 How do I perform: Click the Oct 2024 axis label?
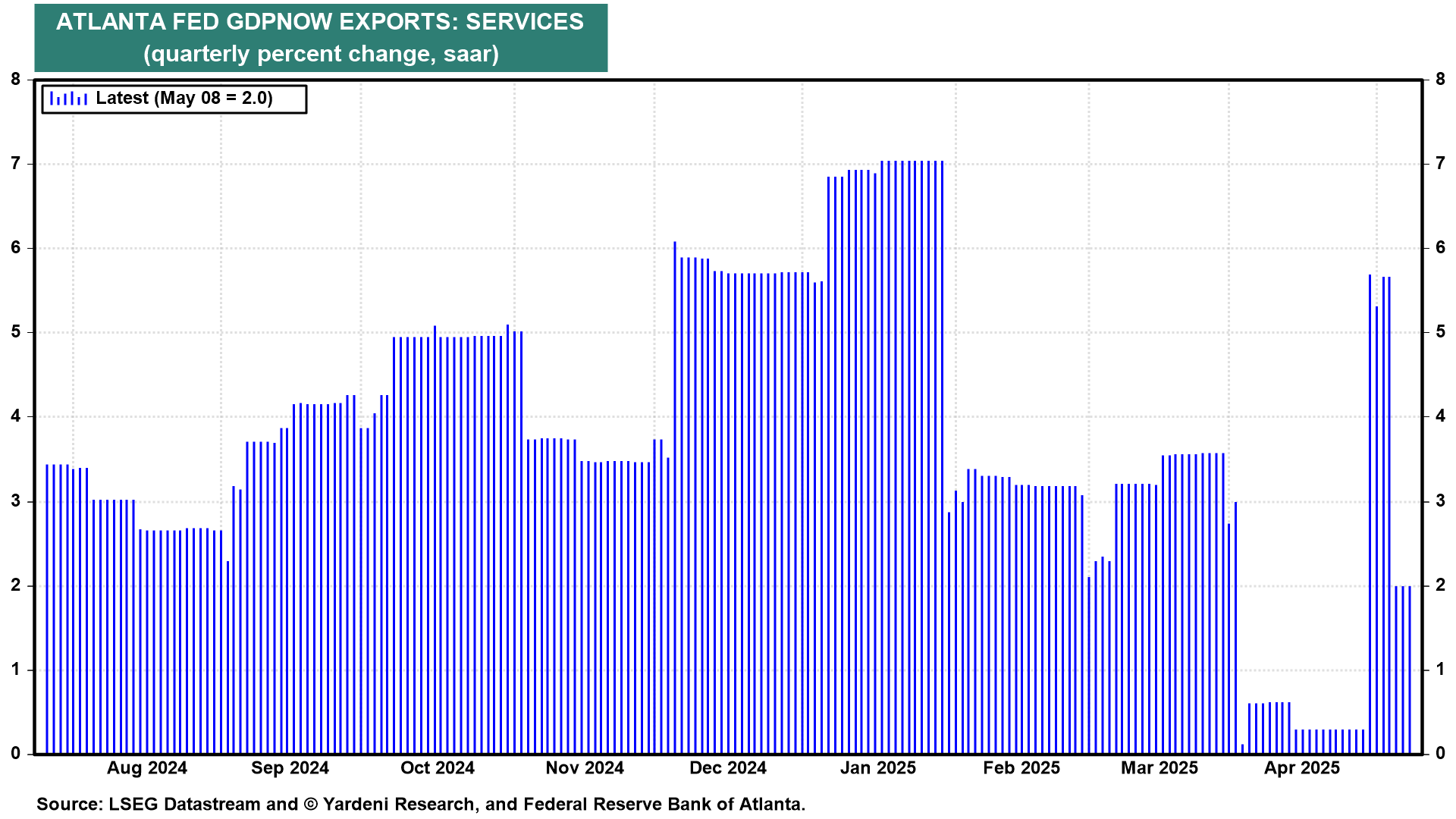(x=437, y=768)
